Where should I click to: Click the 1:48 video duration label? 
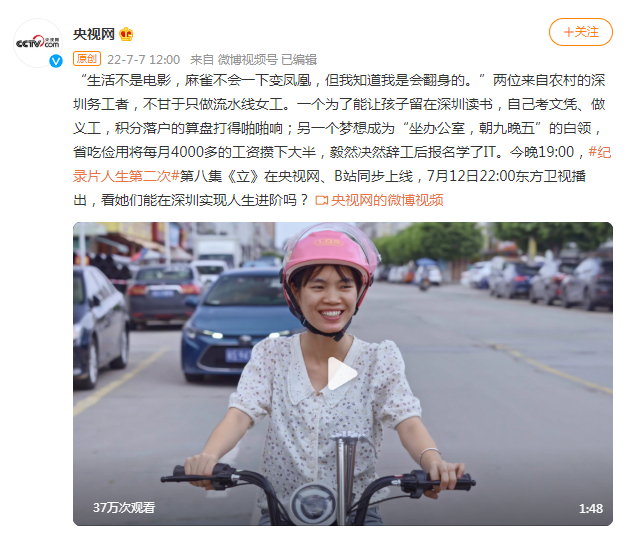click(x=590, y=509)
